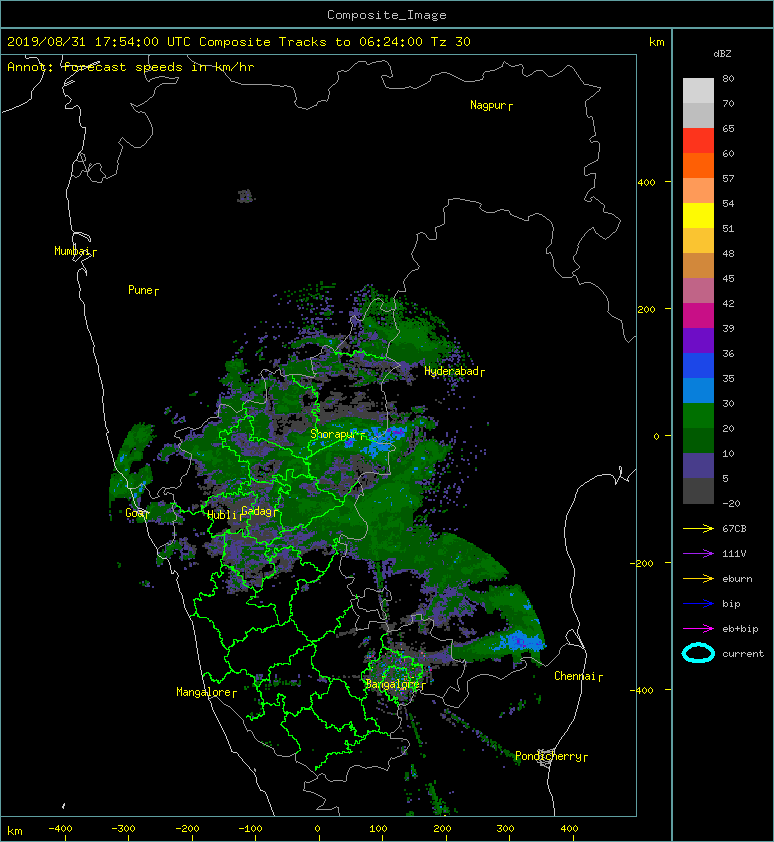Viewport: 774px width, 842px height.
Task: Click the 67CB legend label
Action: [x=734, y=528]
